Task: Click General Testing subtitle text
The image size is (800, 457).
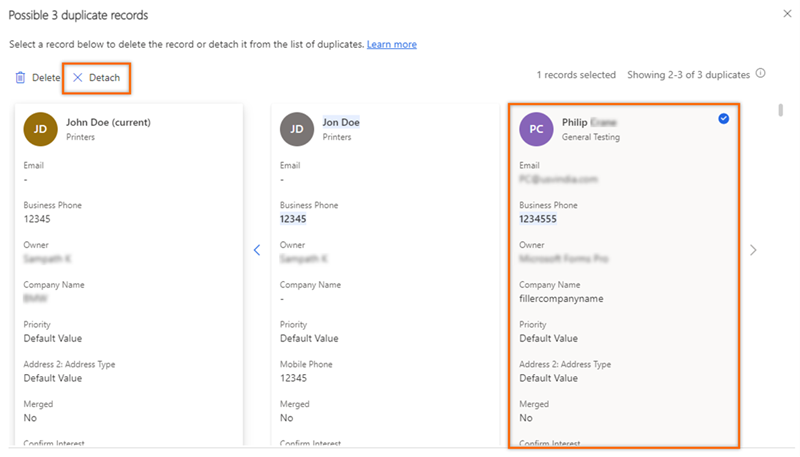Action: point(591,137)
